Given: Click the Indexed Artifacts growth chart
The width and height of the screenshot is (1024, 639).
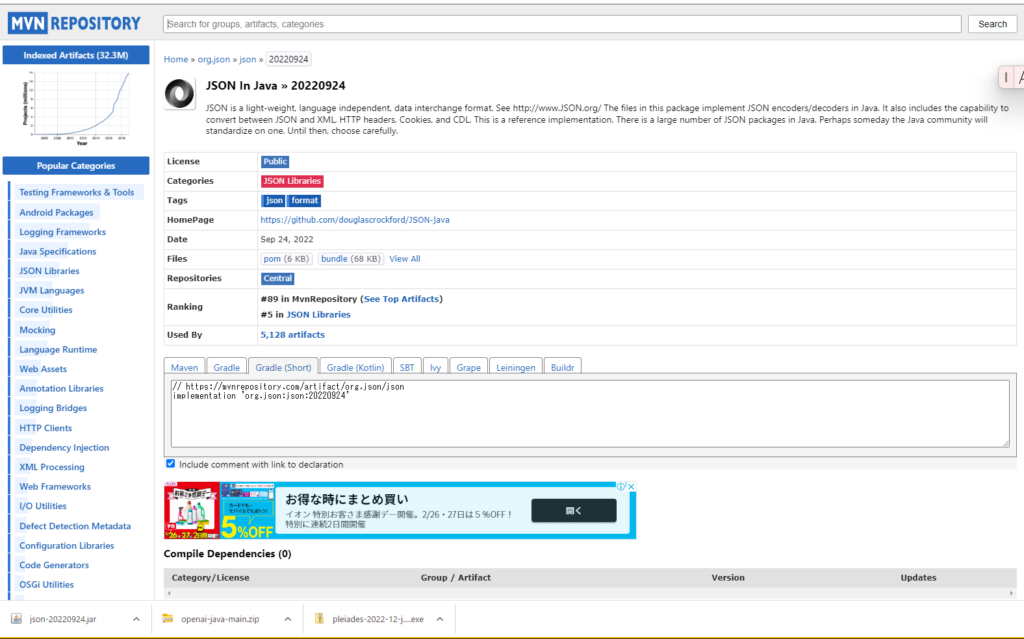Looking at the screenshot, I should coord(75,100).
